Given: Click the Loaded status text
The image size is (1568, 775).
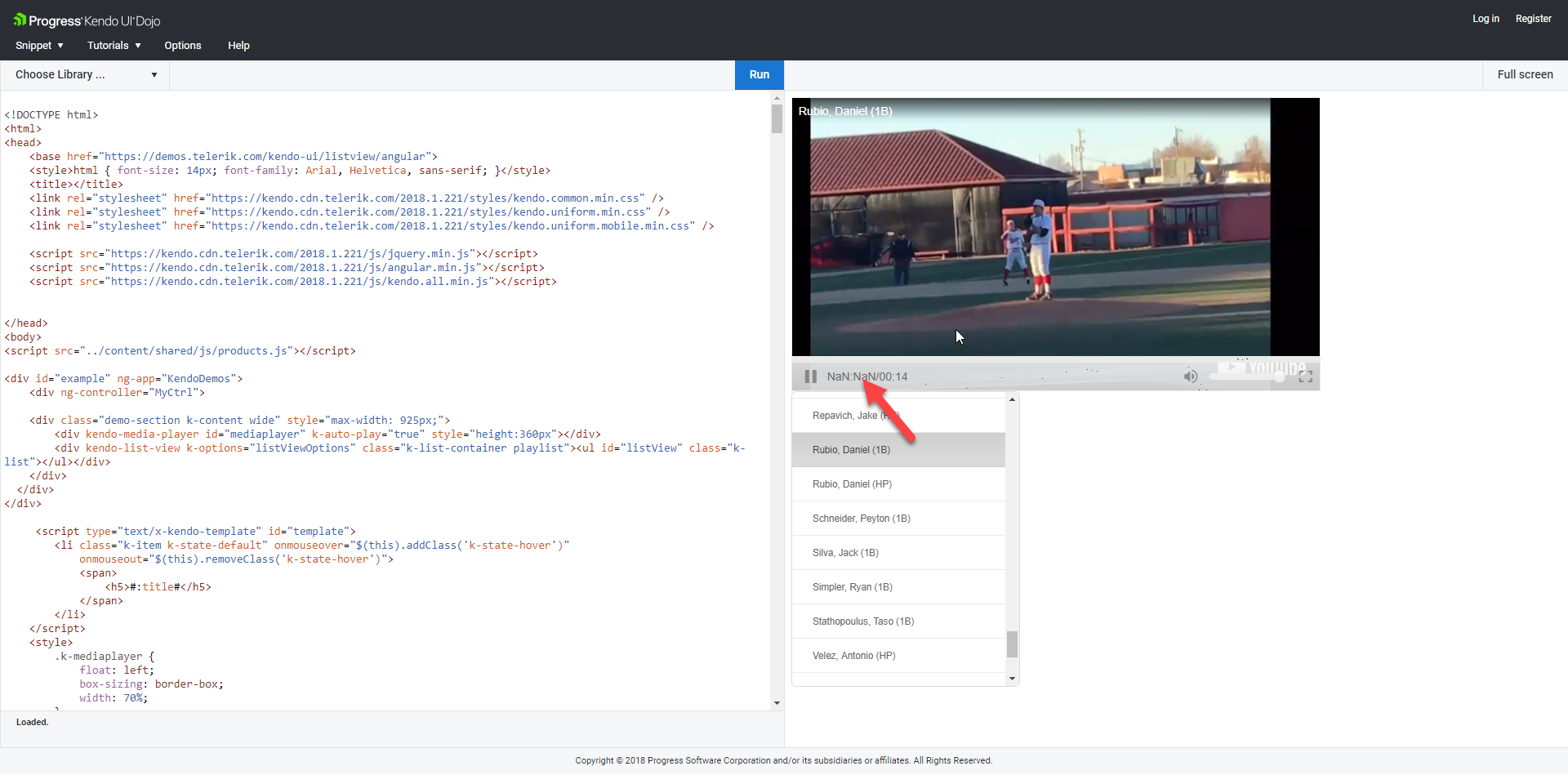Looking at the screenshot, I should [33, 722].
